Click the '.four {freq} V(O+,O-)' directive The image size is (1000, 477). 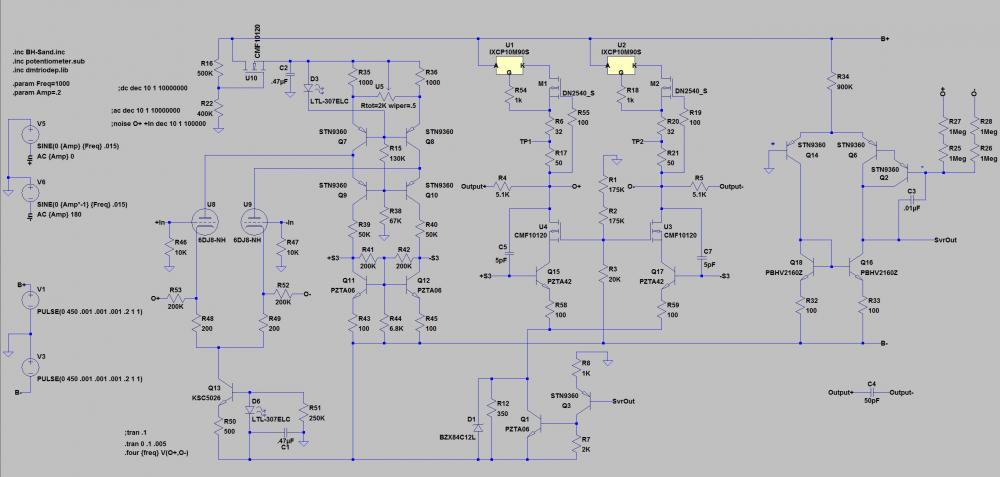[158, 453]
